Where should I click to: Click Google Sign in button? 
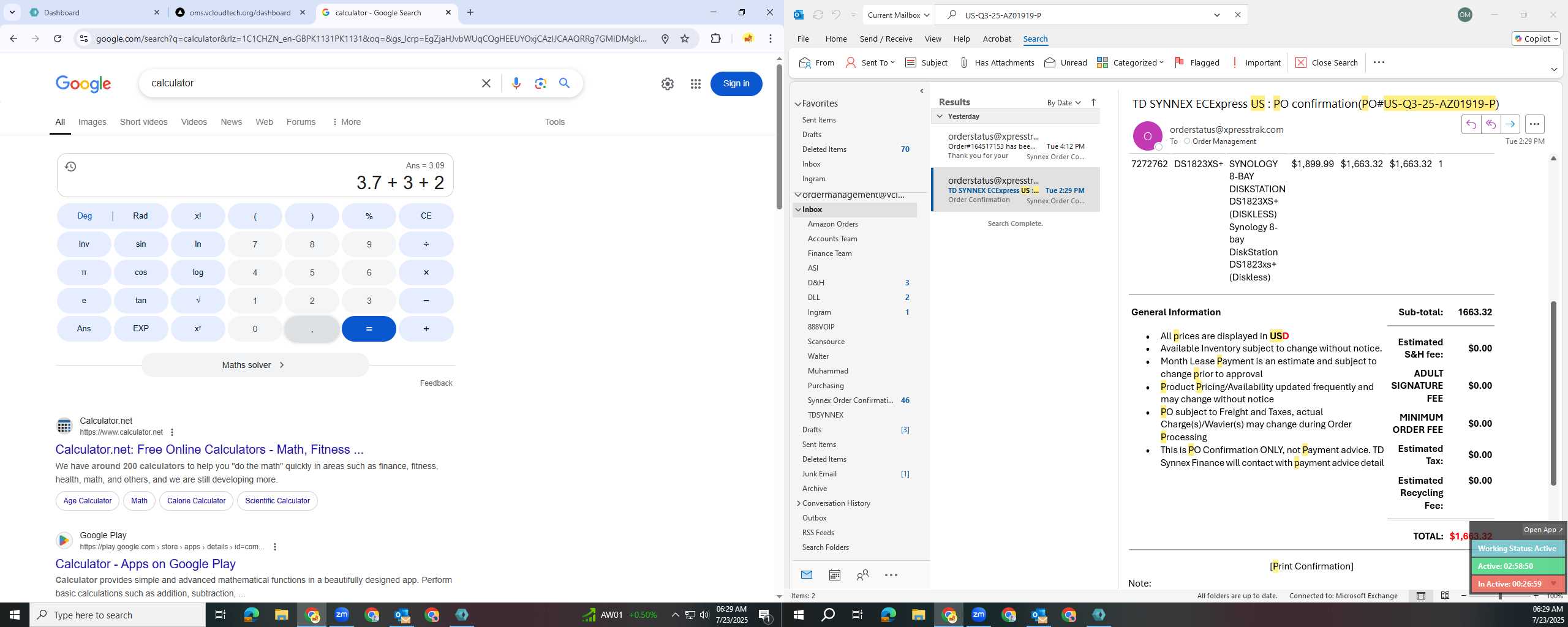pos(736,84)
